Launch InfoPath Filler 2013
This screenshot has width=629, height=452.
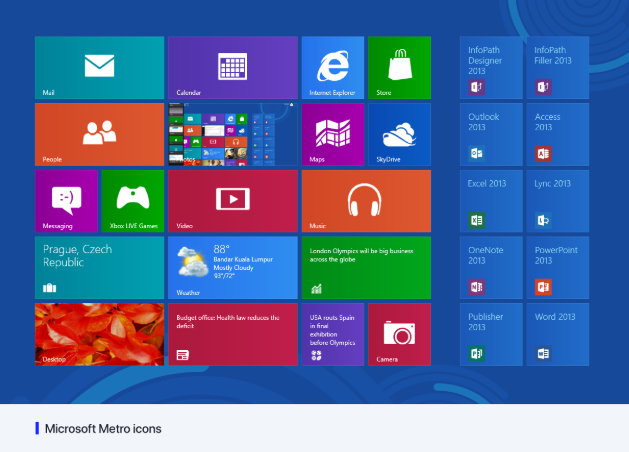558,67
